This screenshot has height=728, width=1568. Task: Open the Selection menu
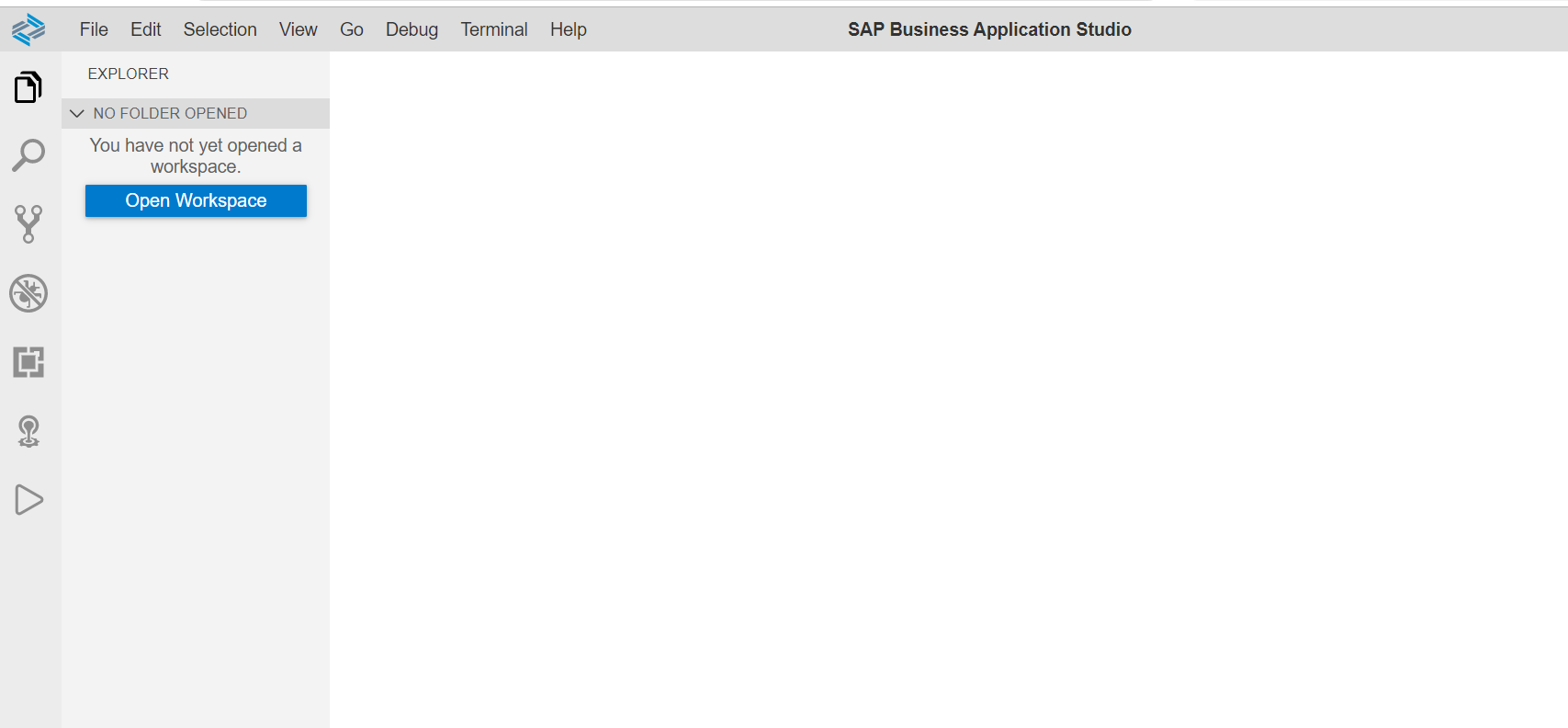click(220, 29)
